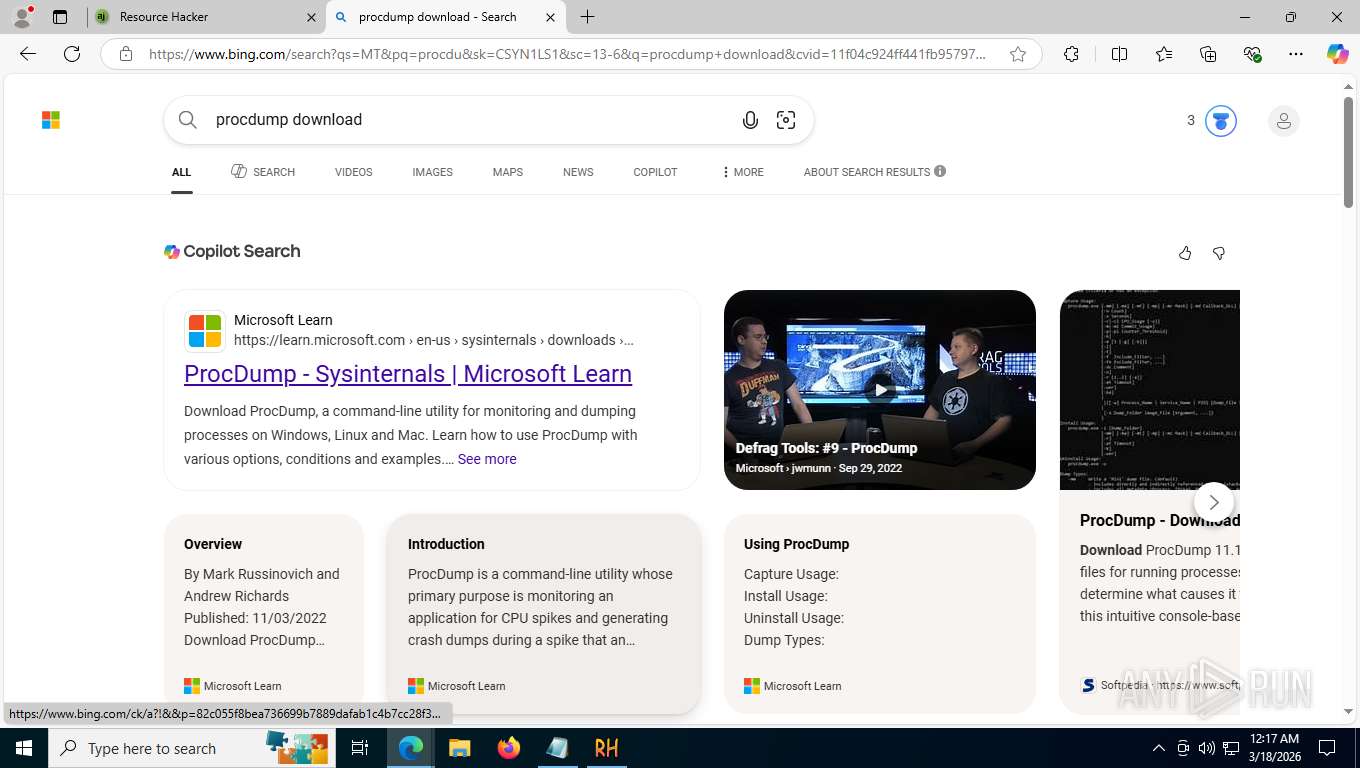1360x768 pixels.
Task: Add this page to favorites star
Action: point(1018,54)
